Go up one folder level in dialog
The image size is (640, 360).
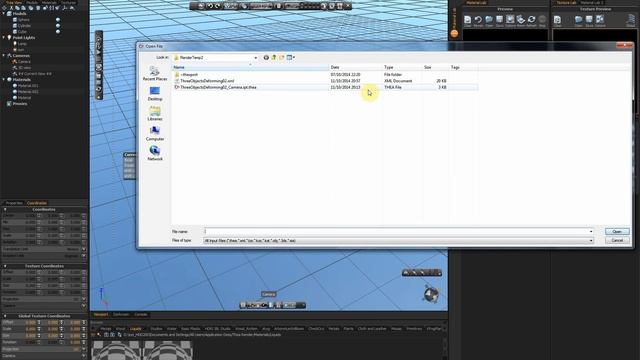[274, 58]
